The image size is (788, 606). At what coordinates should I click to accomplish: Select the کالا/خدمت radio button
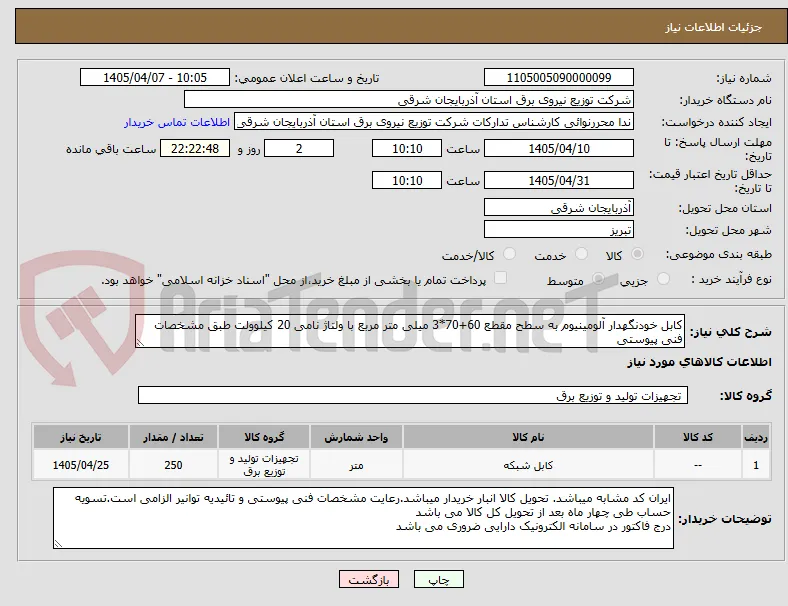510,254
